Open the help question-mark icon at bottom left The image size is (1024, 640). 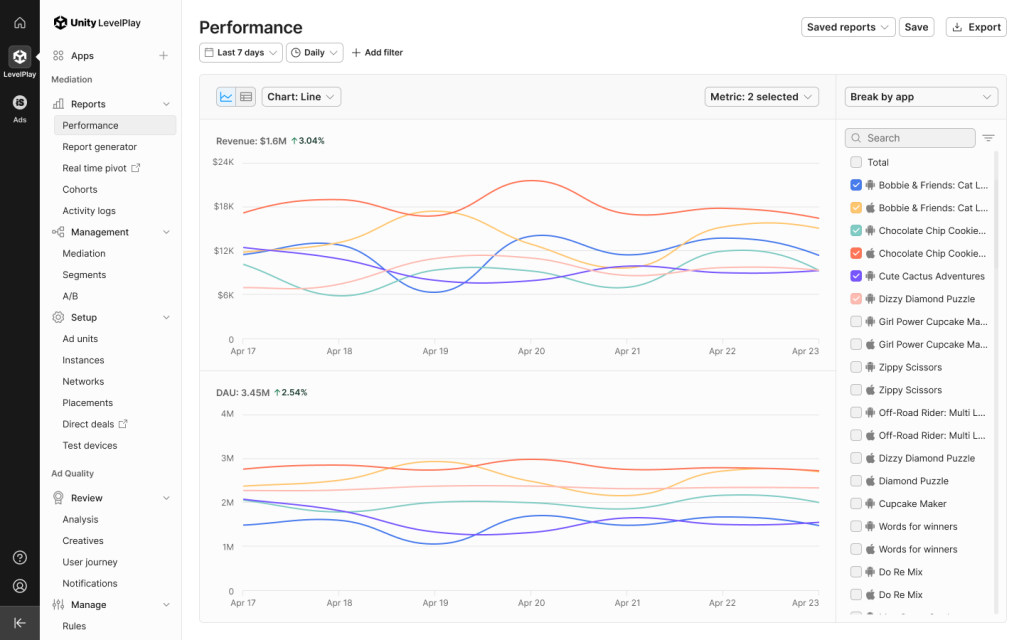pos(19,557)
